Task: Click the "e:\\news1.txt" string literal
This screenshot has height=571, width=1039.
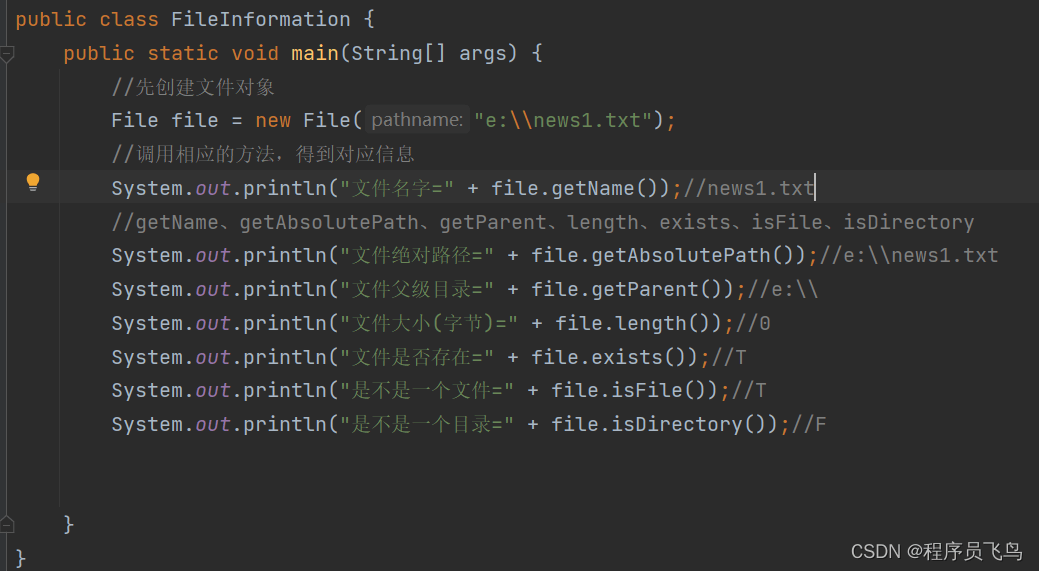Action: (563, 121)
